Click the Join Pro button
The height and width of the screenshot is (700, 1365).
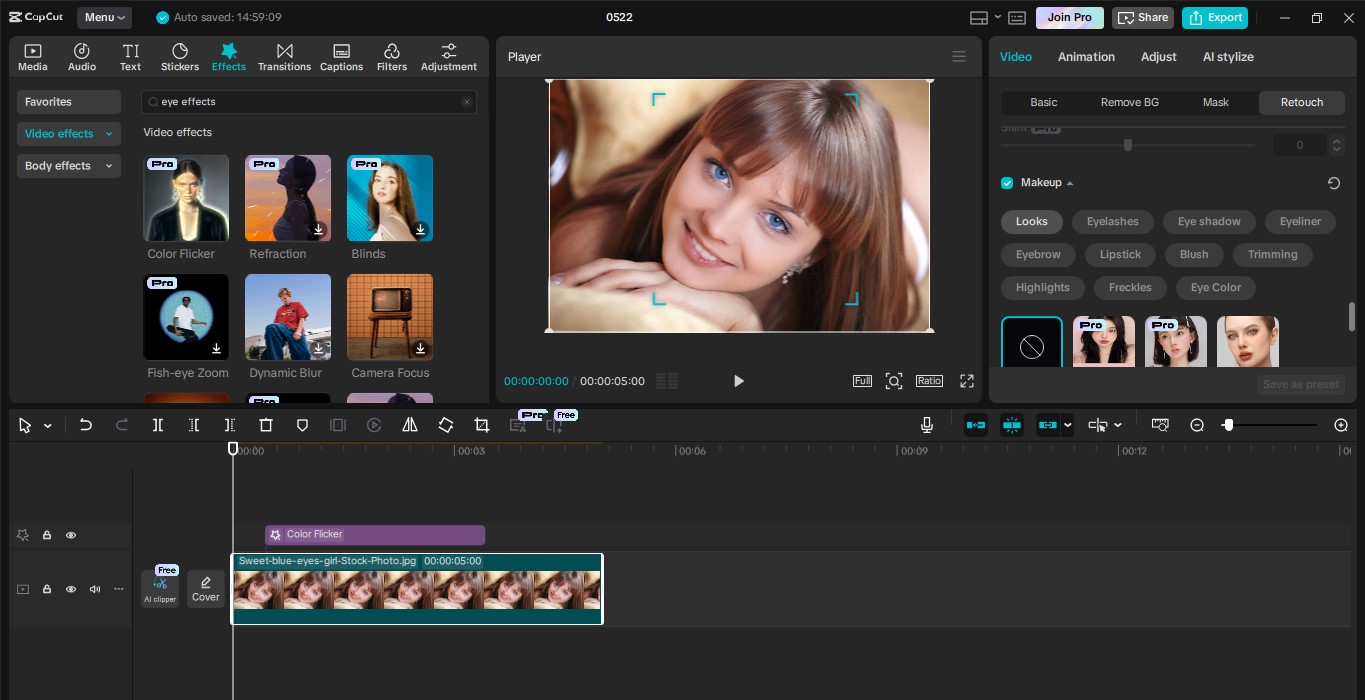click(1069, 17)
